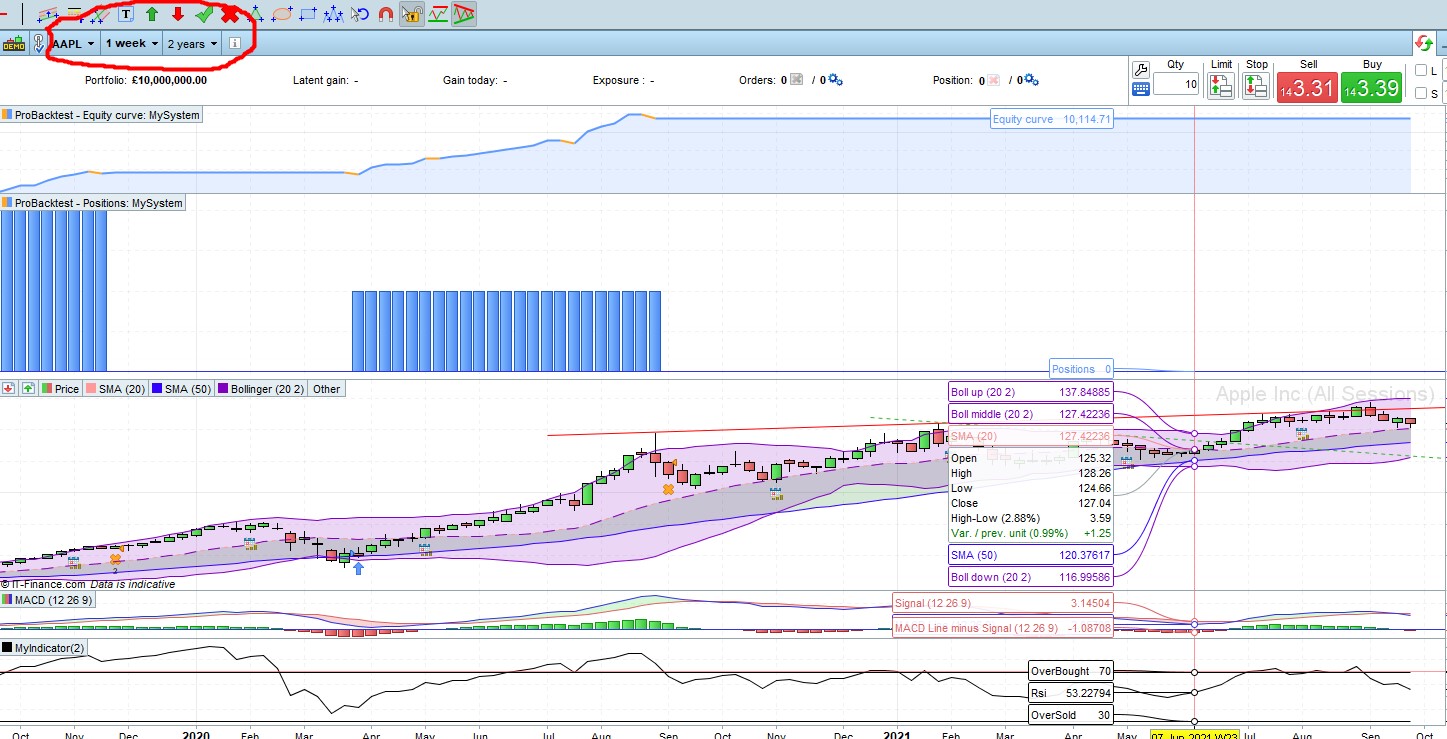Enable the S checkbox

coord(1421,93)
